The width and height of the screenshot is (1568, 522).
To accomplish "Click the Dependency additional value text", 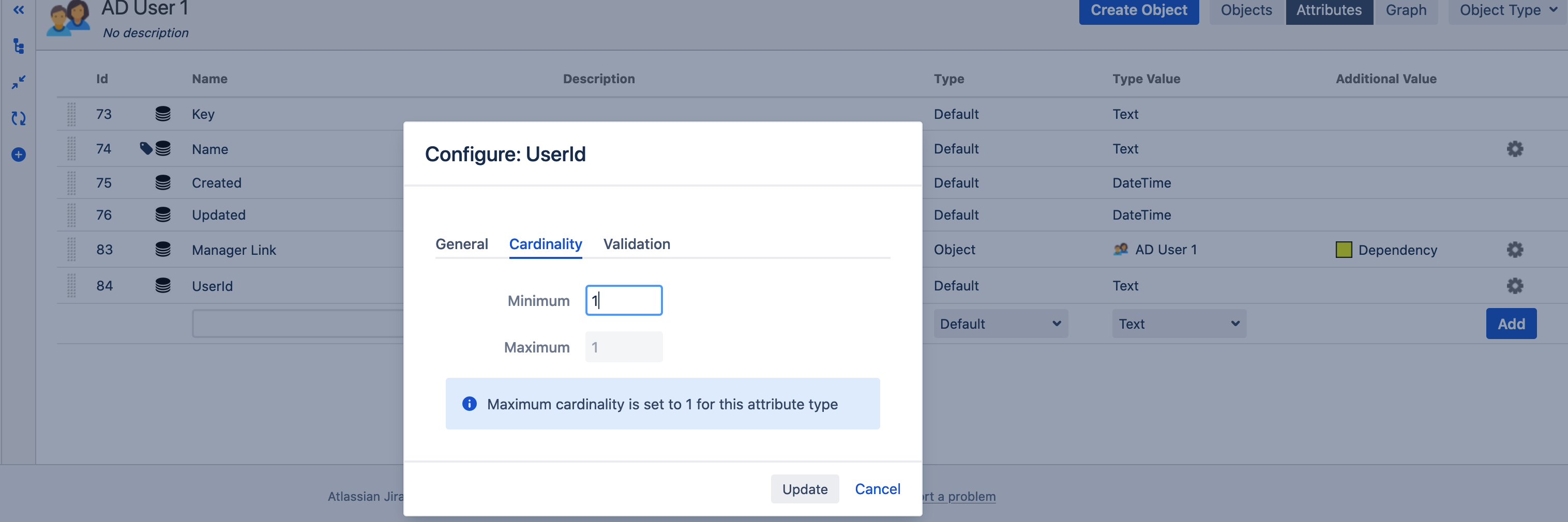I will click(x=1397, y=250).
